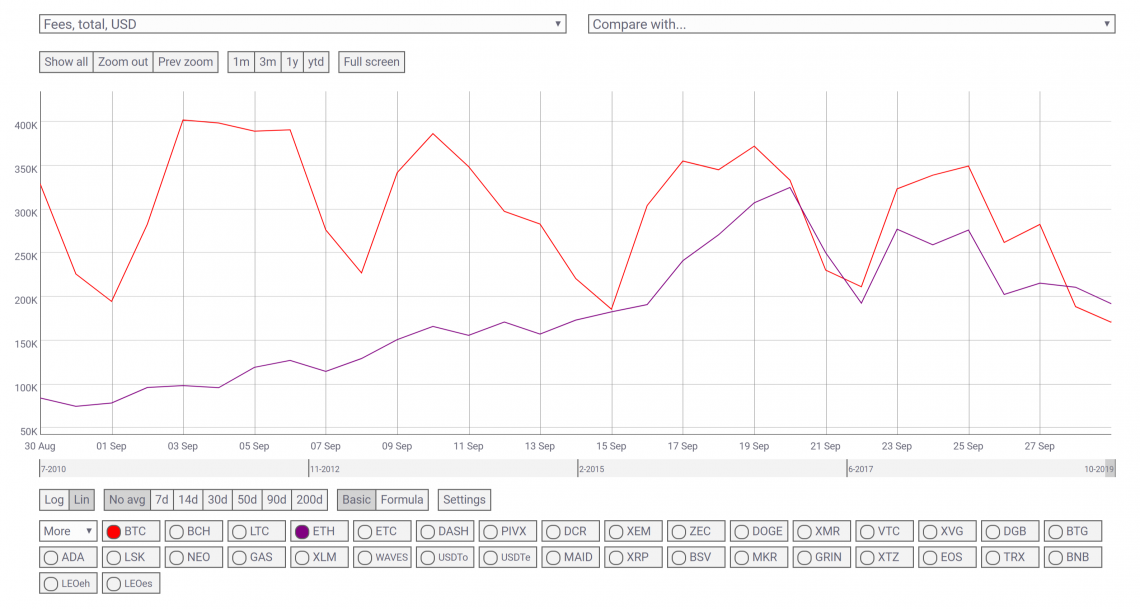Select the 'No avg' averaging option
Screen dimensions: 1140x609
(127, 499)
